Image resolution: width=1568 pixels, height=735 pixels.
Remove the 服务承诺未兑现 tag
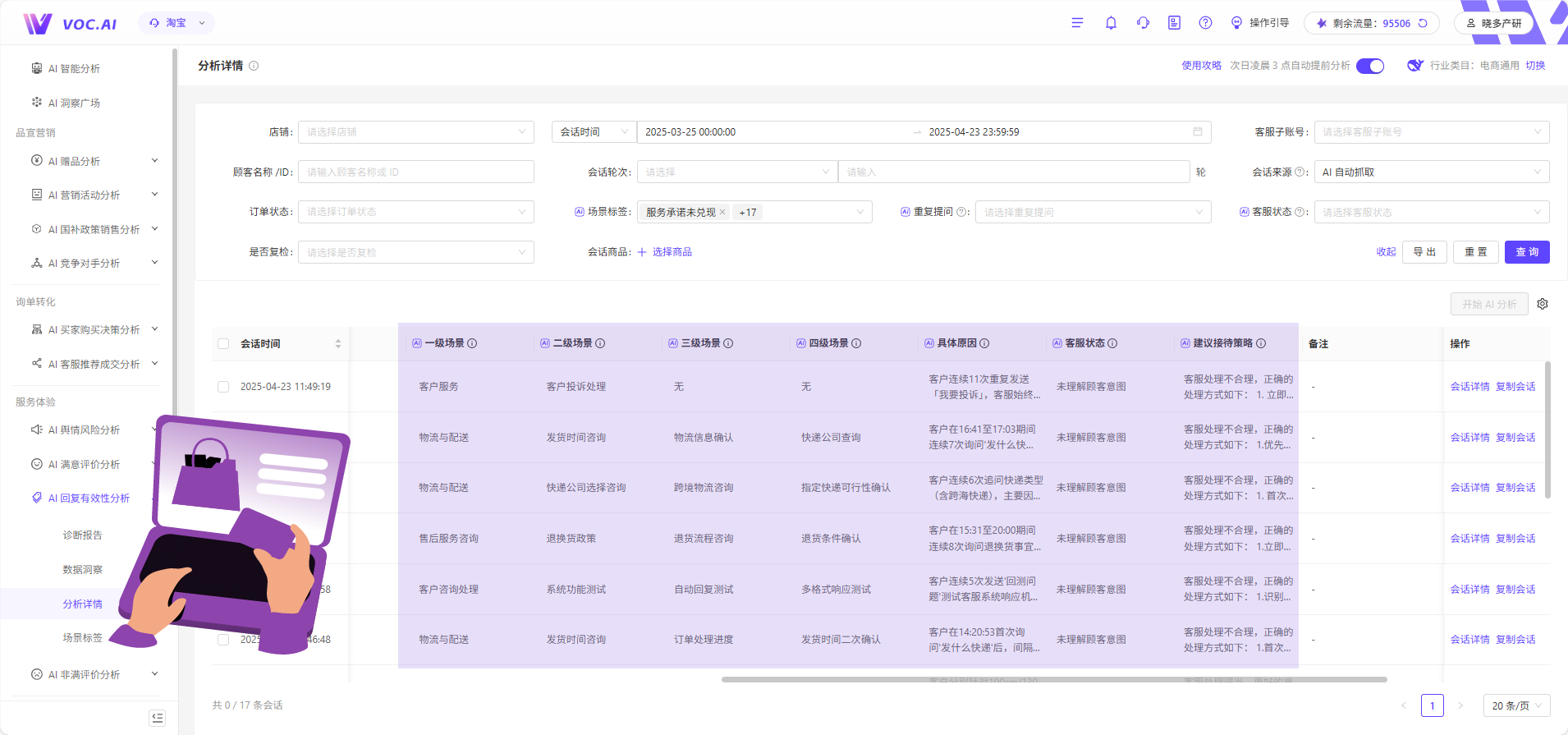(x=722, y=212)
